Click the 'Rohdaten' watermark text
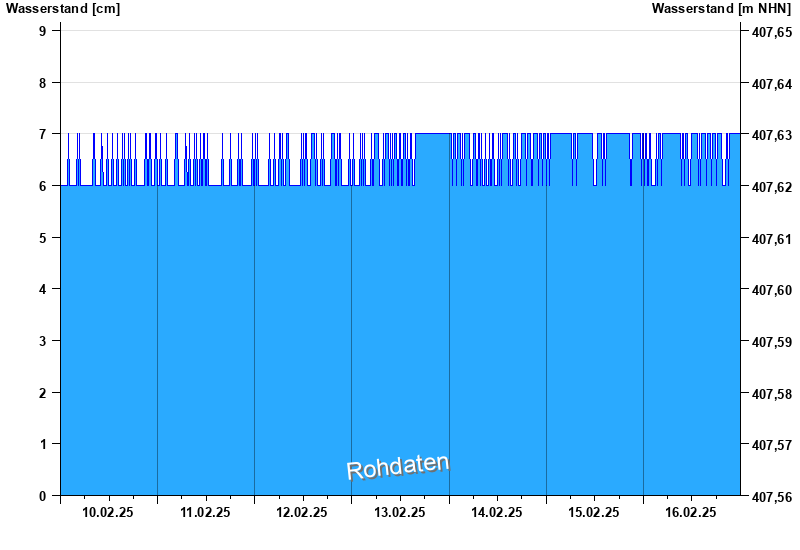This screenshot has height=550, width=800. pos(398,467)
